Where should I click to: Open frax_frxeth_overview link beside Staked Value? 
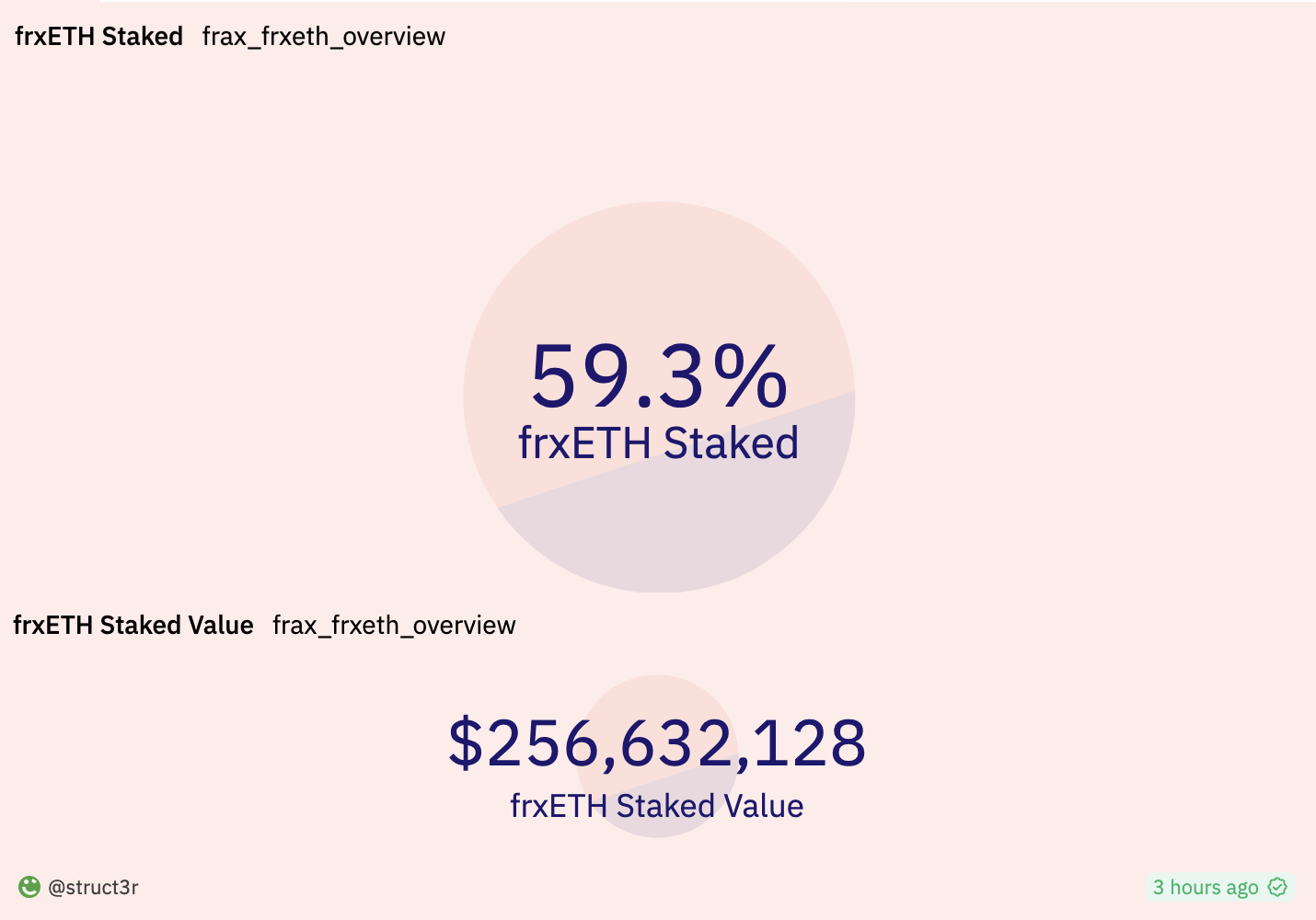(x=394, y=626)
